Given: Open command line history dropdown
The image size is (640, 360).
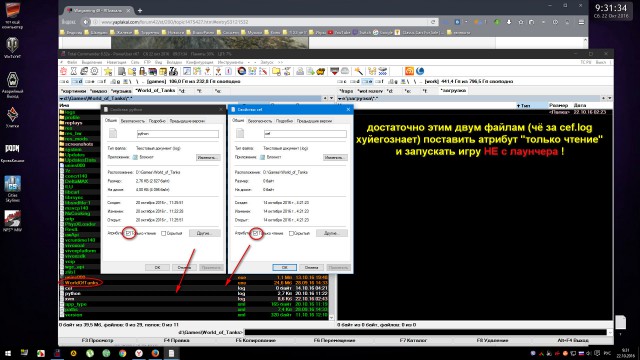Looking at the screenshot, I should tap(610, 332).
